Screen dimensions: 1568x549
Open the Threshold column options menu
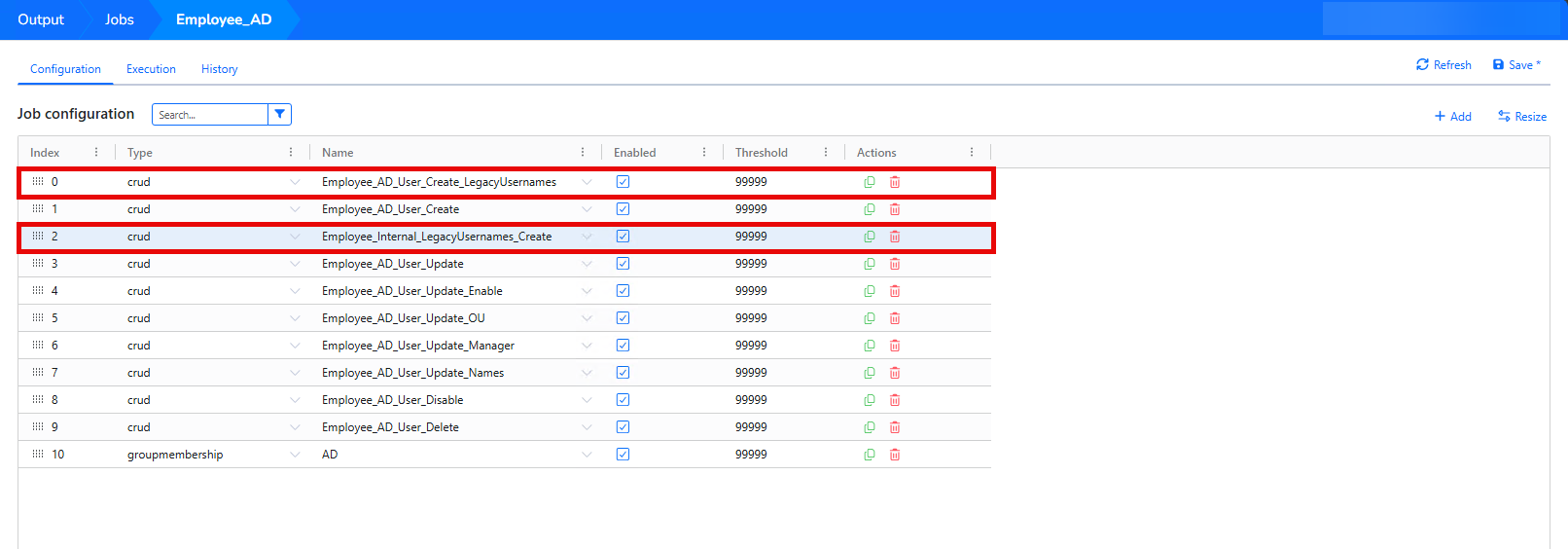point(826,152)
